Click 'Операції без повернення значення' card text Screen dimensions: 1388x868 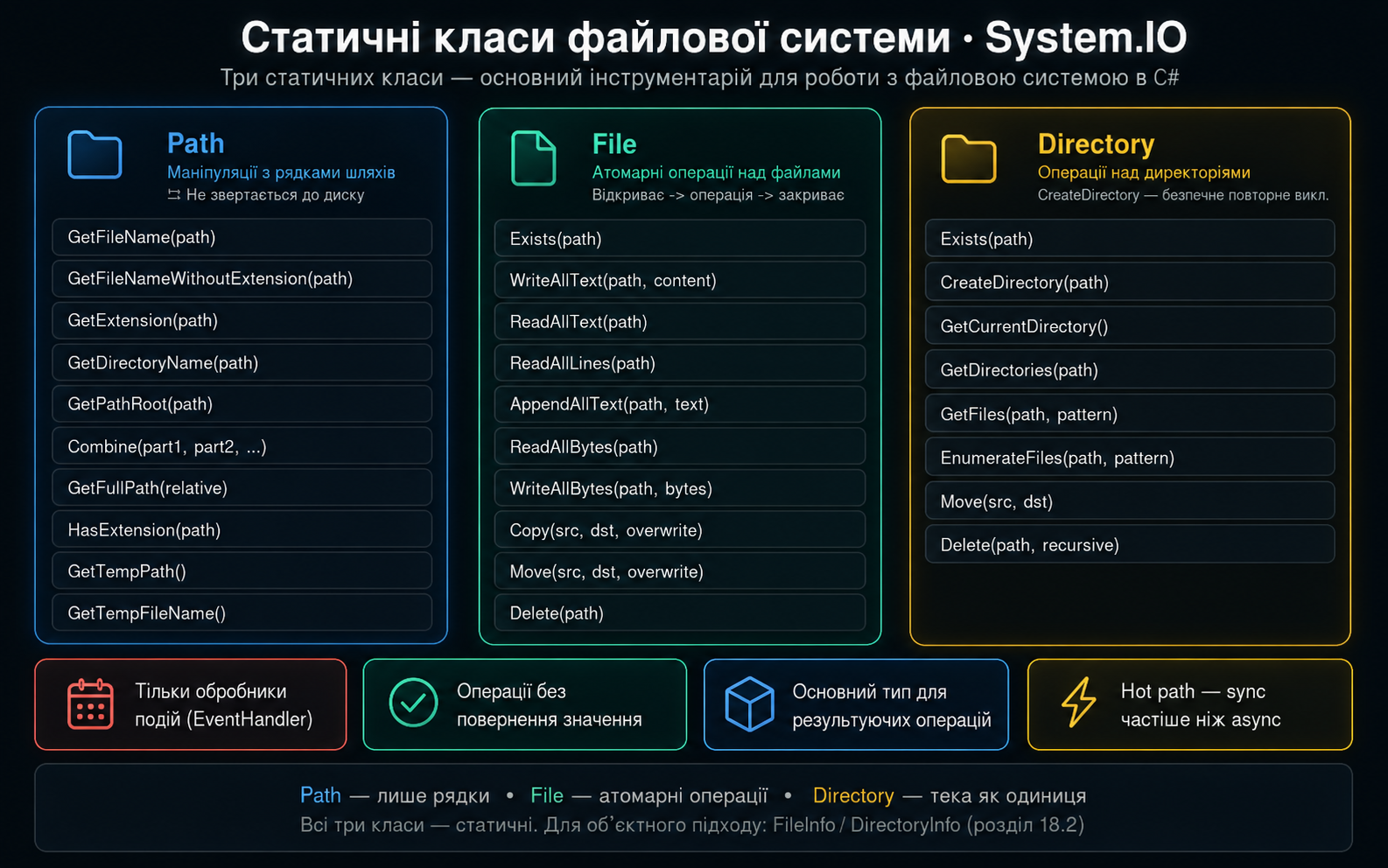[549, 704]
